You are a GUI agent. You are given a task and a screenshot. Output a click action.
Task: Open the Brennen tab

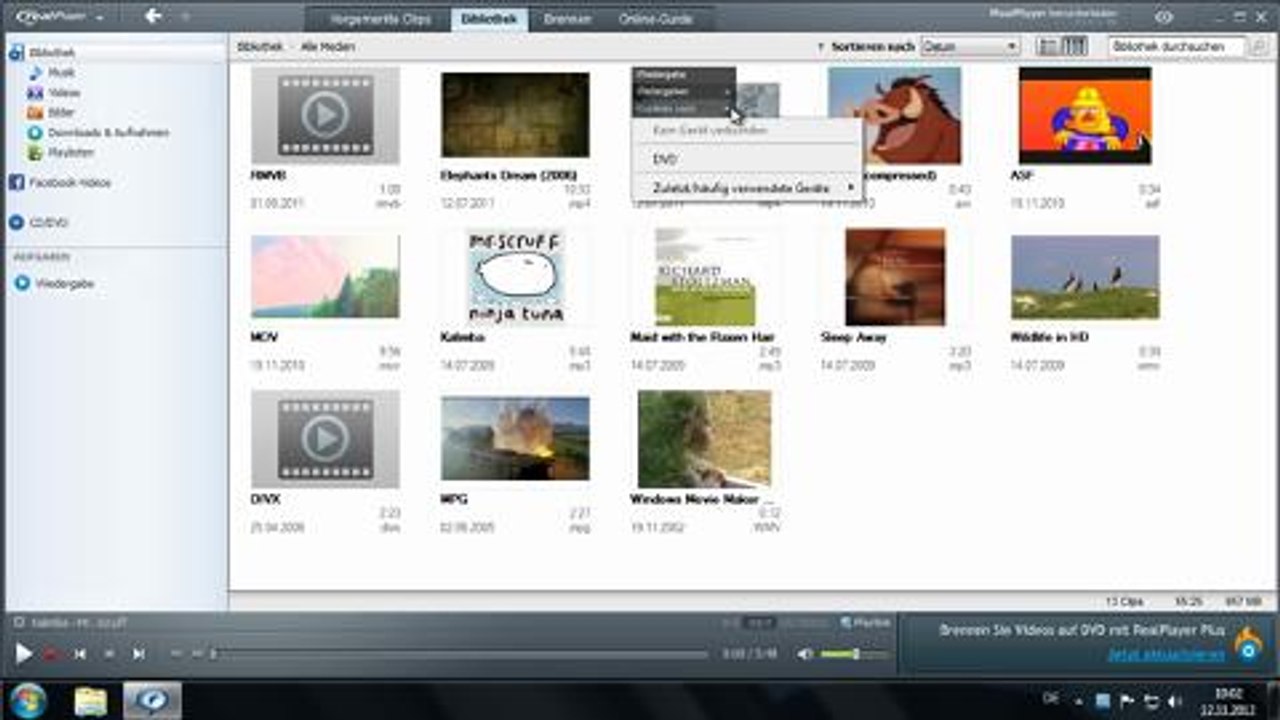tap(567, 19)
